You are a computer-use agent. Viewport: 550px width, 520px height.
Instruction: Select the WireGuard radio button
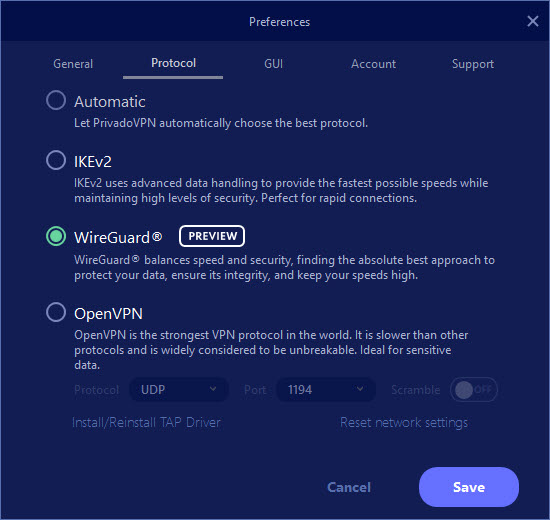click(x=56, y=236)
